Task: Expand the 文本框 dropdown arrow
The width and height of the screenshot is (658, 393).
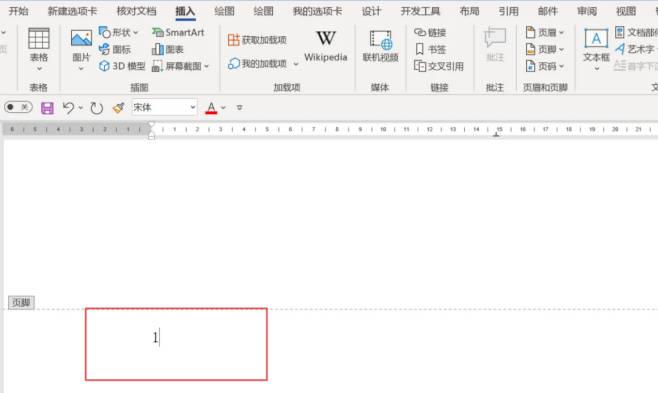Action: pyautogui.click(x=596, y=69)
